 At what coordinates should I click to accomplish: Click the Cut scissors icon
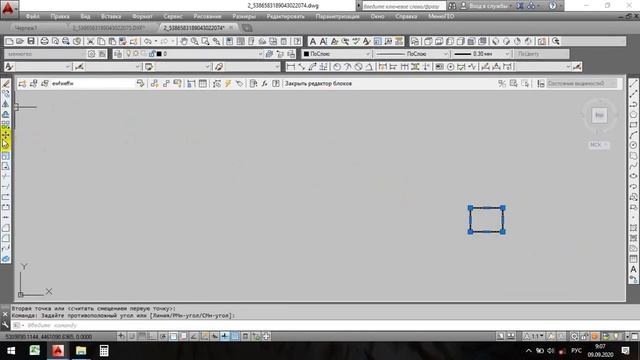pos(91,41)
